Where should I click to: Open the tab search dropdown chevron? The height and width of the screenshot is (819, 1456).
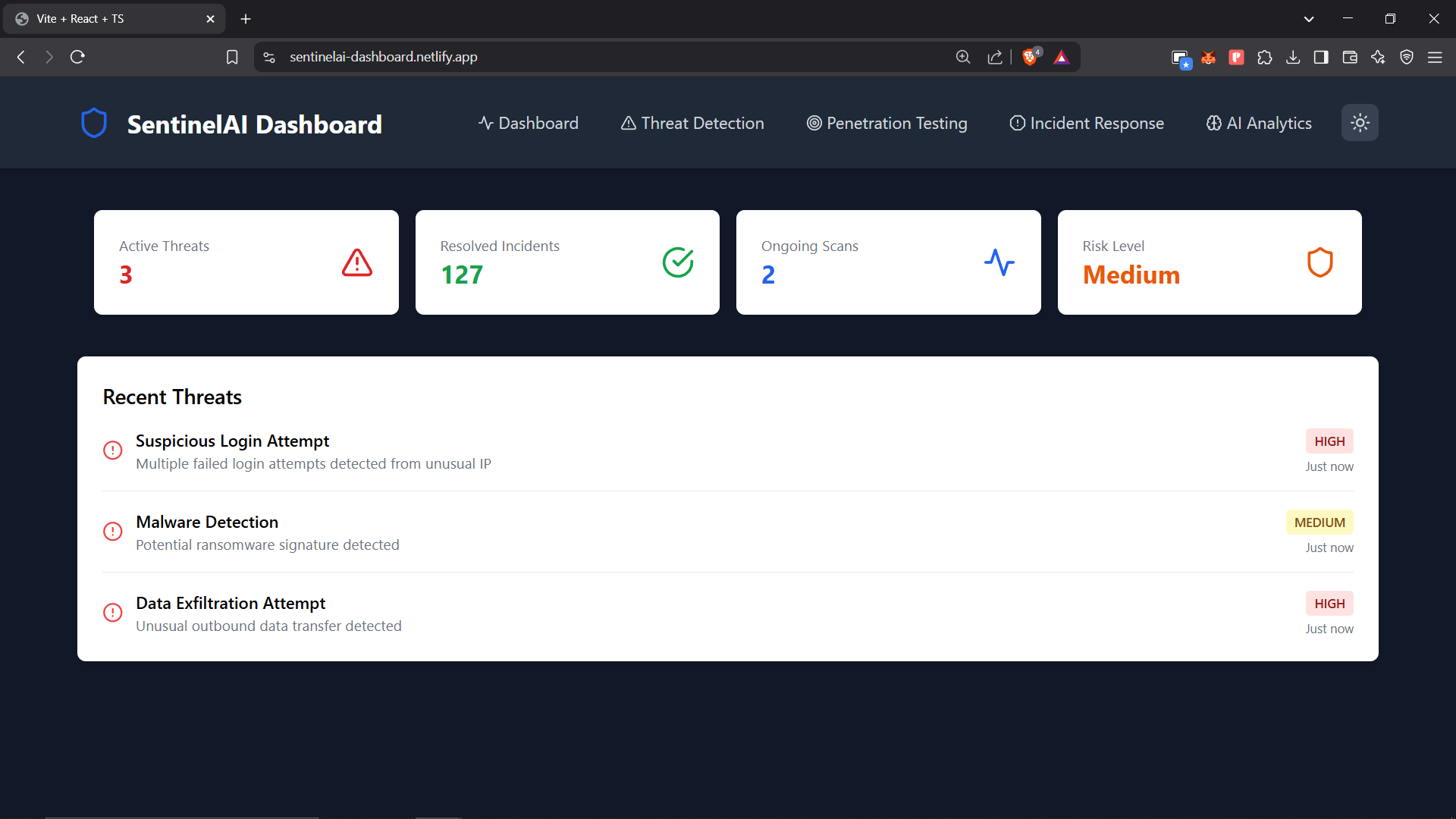coord(1309,18)
